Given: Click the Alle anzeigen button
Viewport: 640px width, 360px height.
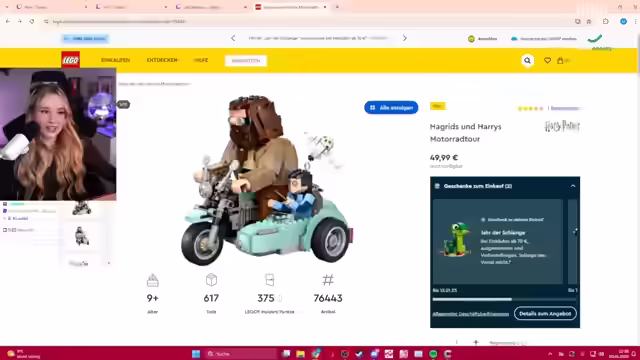Looking at the screenshot, I should [391, 107].
